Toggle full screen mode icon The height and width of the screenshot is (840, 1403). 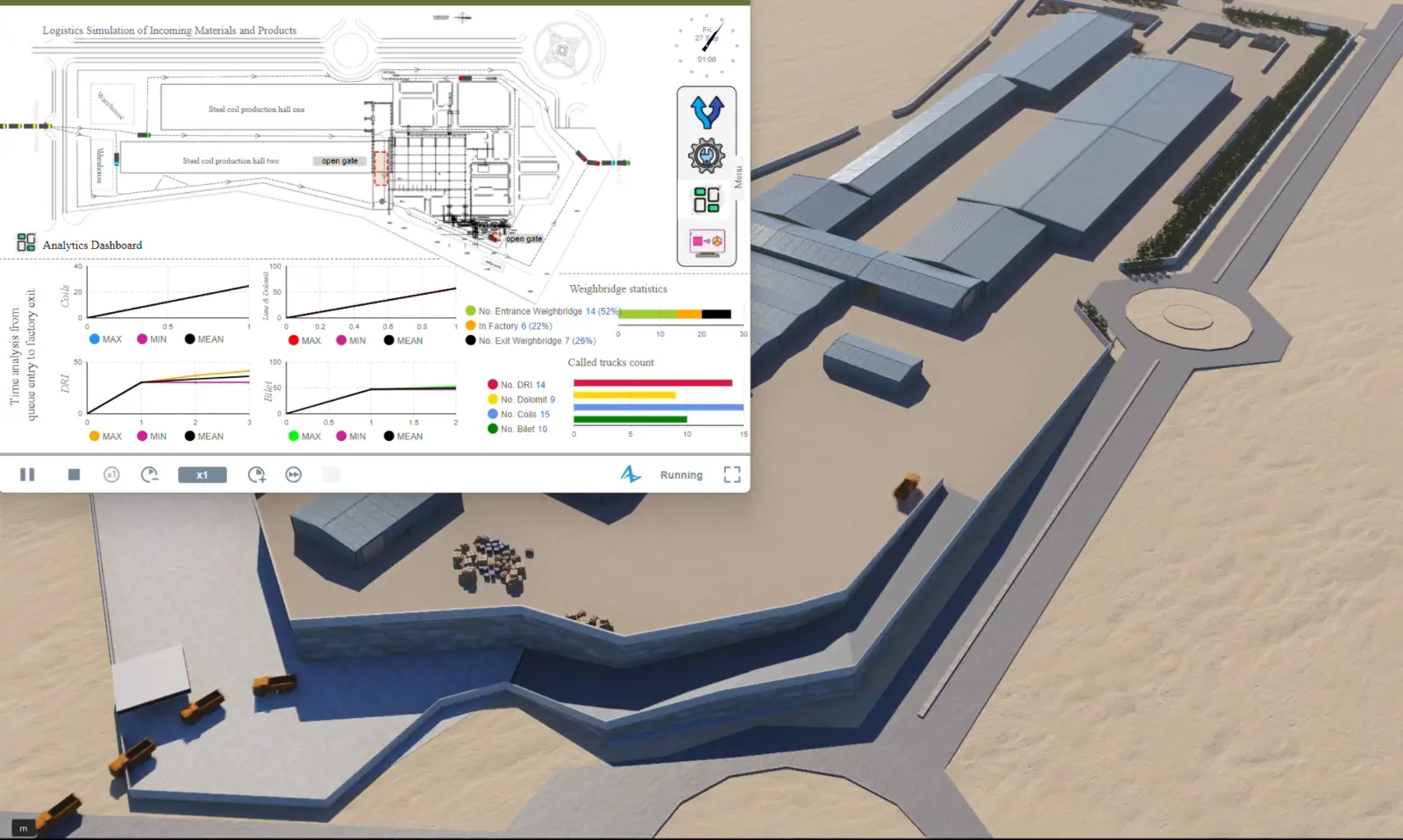[731, 474]
